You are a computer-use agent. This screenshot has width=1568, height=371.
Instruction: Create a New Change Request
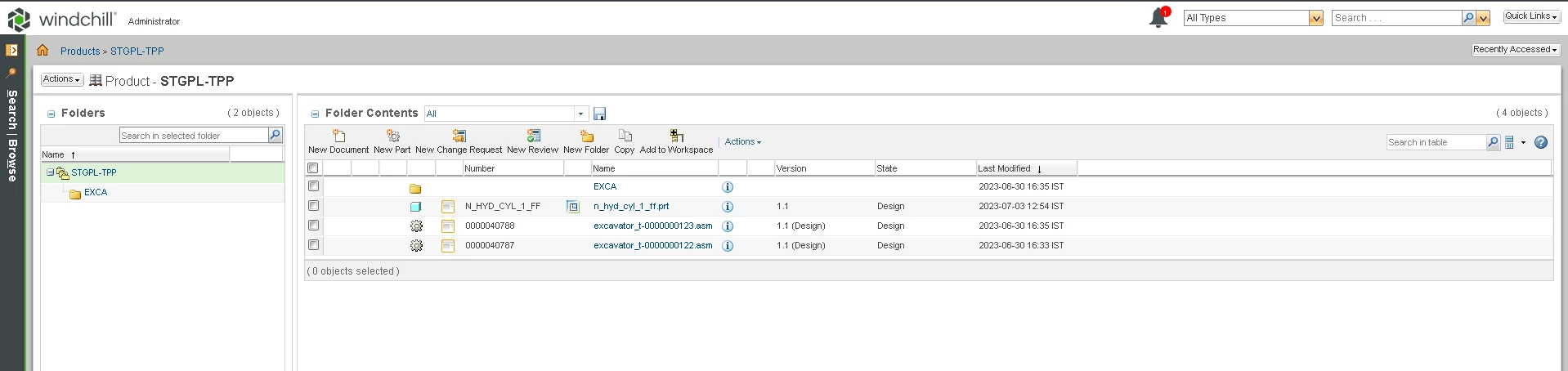(x=459, y=141)
